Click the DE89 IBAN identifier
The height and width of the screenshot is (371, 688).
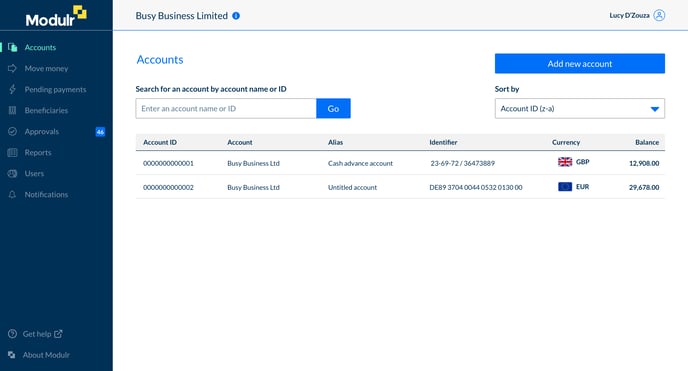[476, 187]
